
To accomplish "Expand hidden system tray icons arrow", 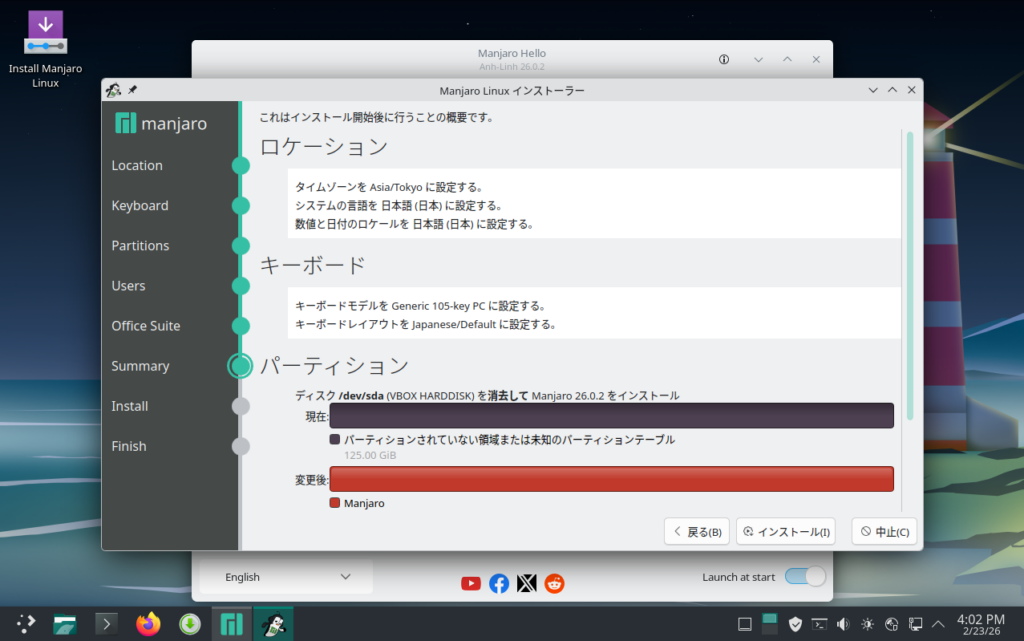I will tap(939, 624).
